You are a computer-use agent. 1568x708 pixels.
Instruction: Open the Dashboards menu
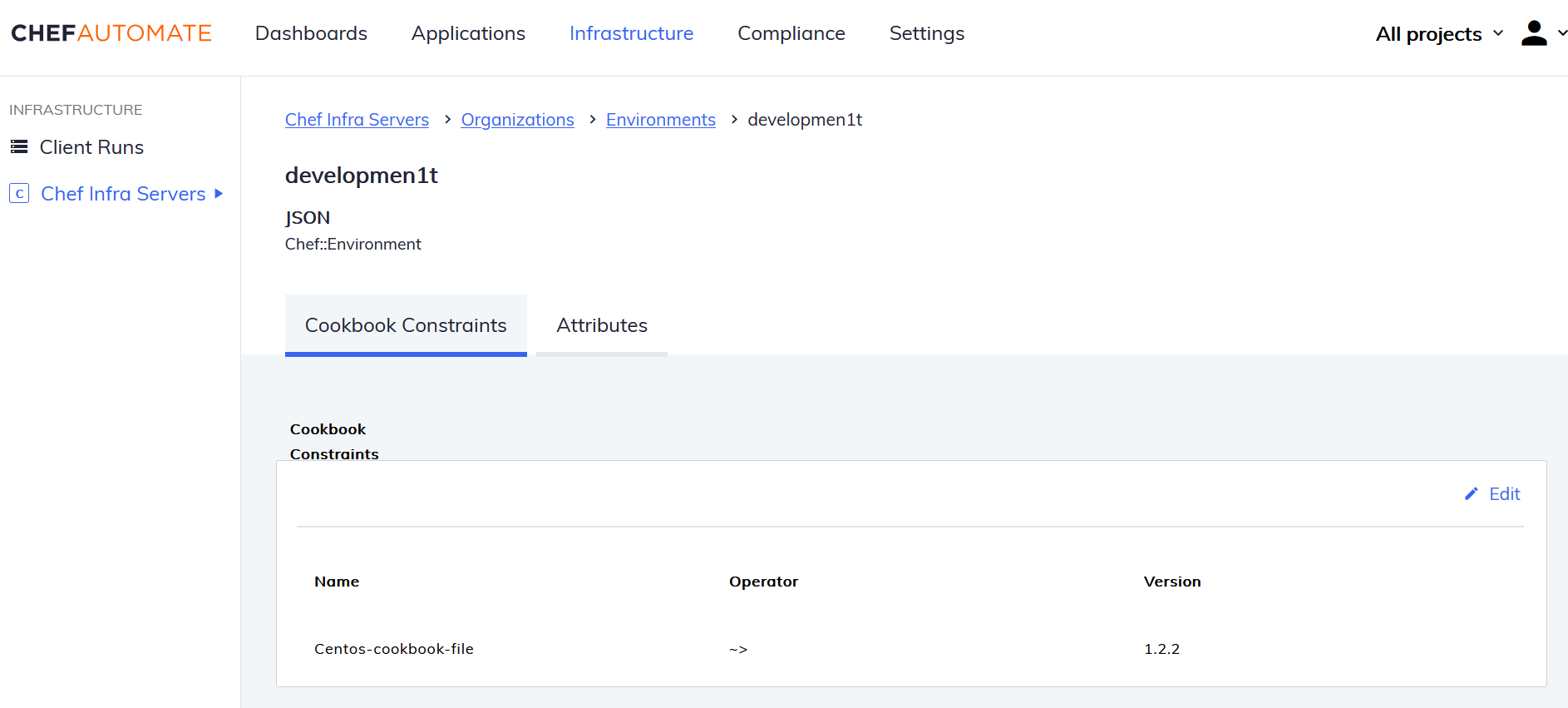311,33
